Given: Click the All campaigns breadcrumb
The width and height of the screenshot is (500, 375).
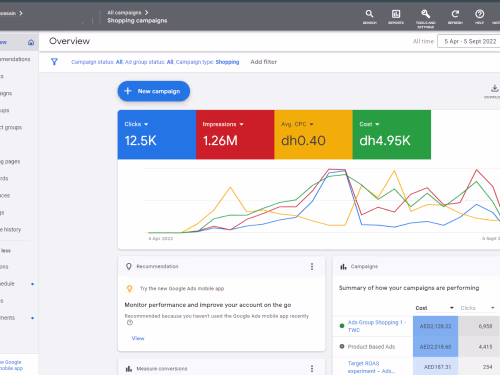Looking at the screenshot, I should [124, 13].
